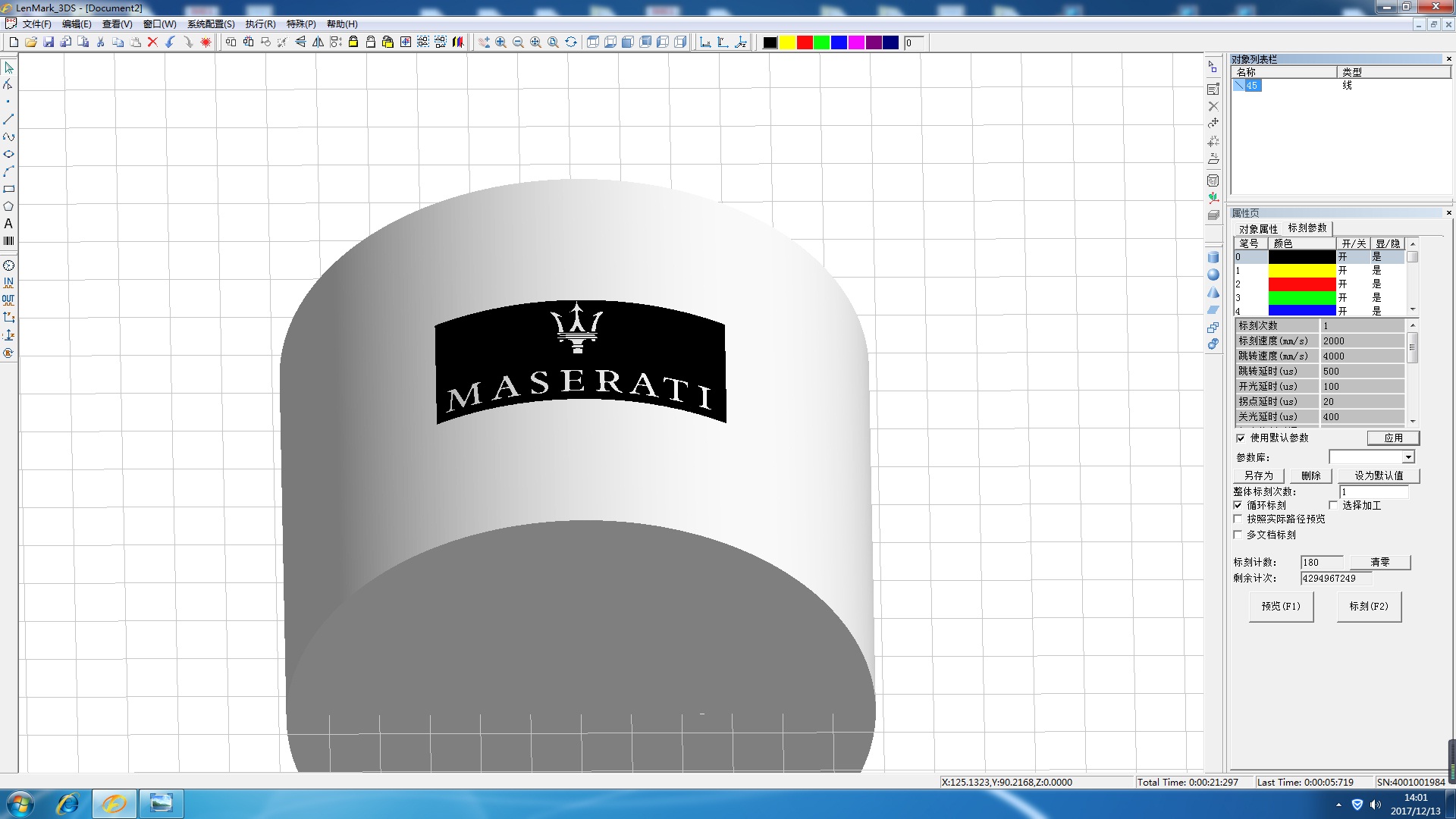Viewport: 1456px width, 819px height.
Task: Select the line drawing tool
Action: pos(8,119)
